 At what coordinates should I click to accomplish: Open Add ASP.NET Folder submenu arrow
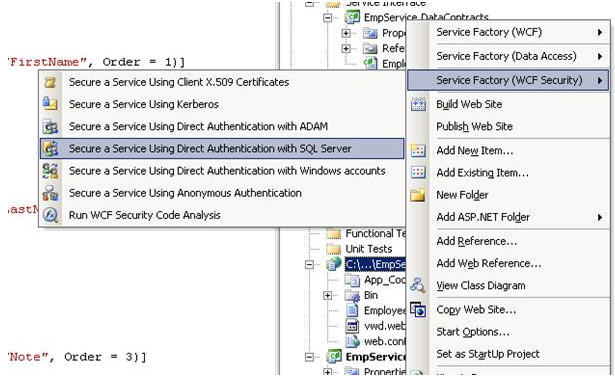[x=600, y=217]
